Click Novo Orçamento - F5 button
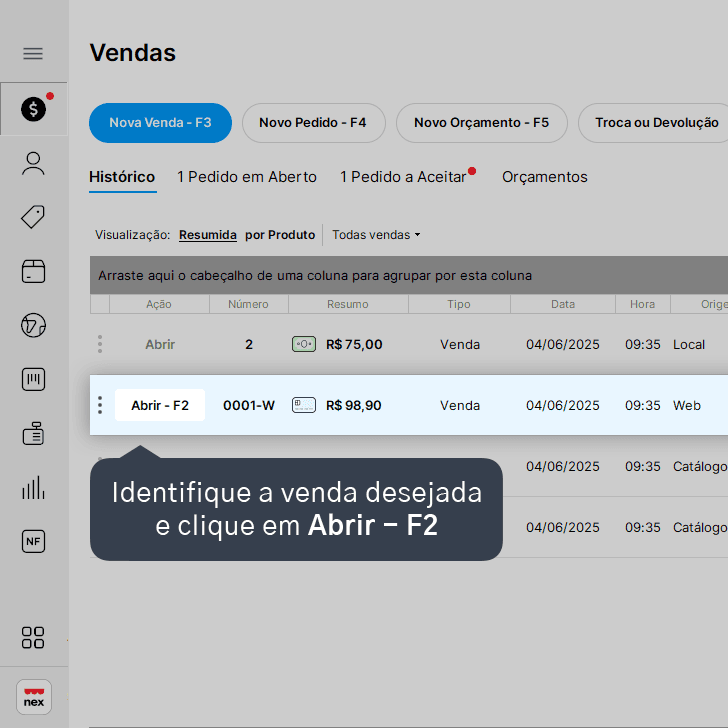Image resolution: width=728 pixels, height=728 pixels. pyautogui.click(x=481, y=123)
